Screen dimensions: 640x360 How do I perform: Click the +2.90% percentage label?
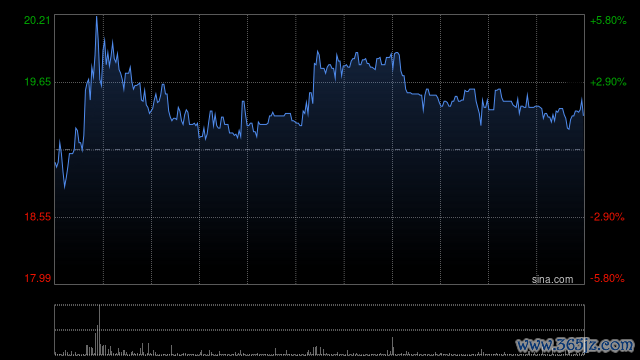click(608, 82)
